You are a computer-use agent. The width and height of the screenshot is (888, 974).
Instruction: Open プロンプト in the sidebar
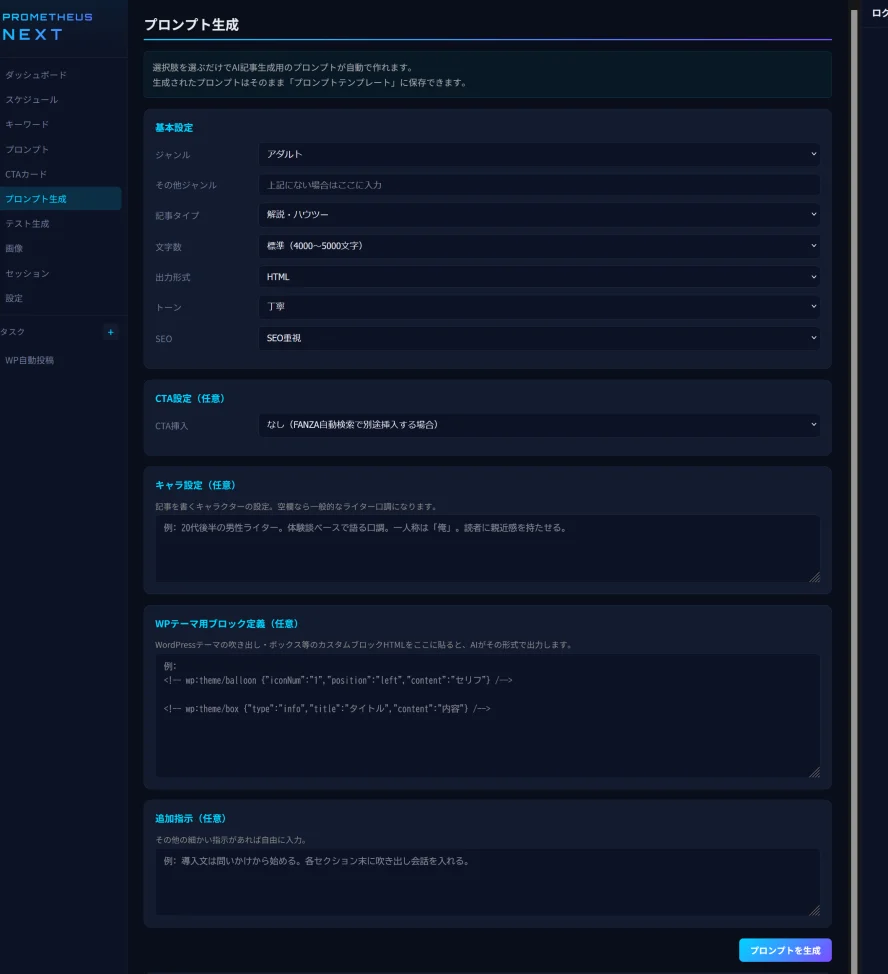pos(27,150)
